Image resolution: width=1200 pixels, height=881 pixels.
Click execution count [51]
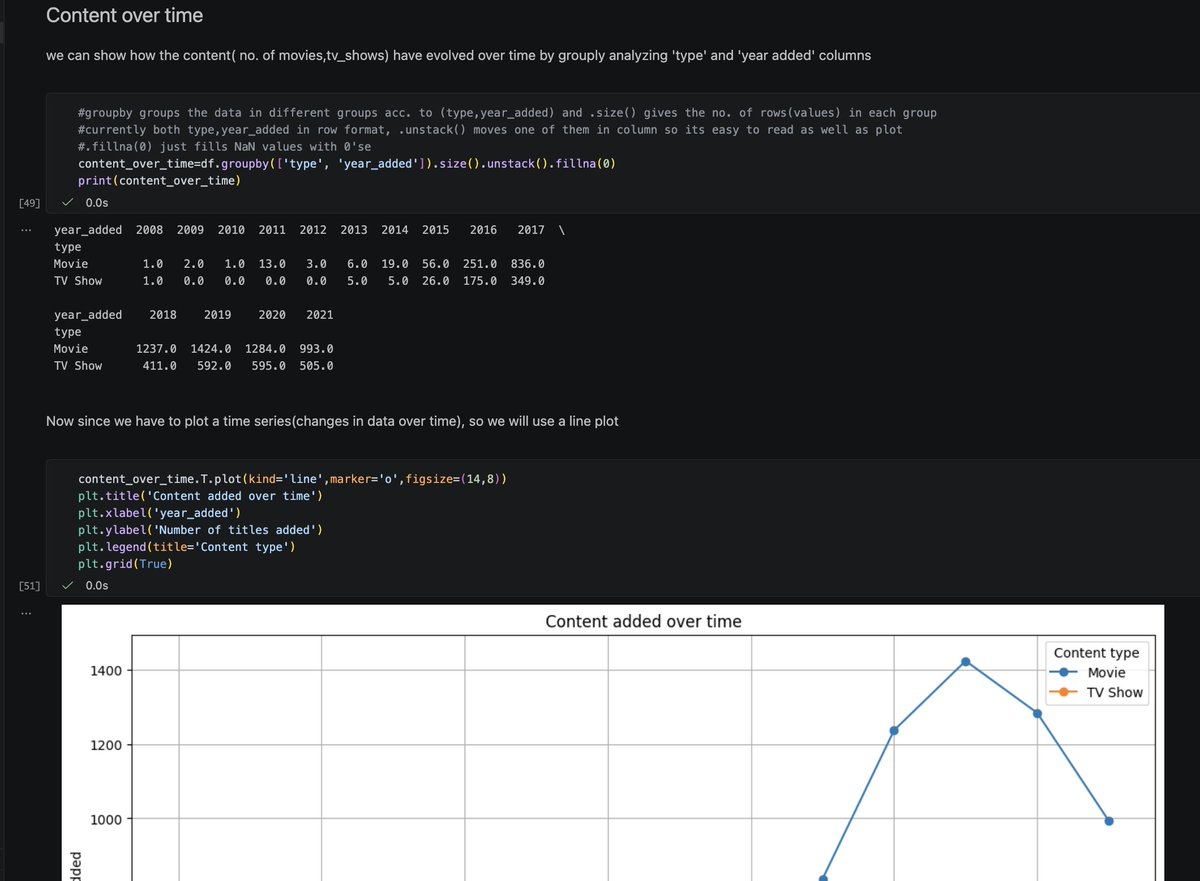pyautogui.click(x=29, y=585)
